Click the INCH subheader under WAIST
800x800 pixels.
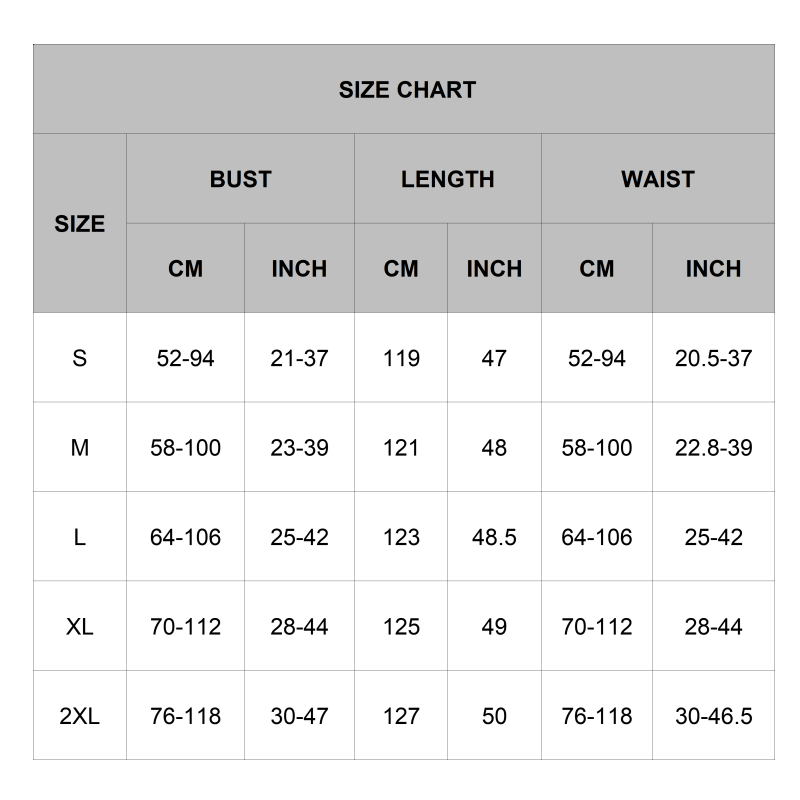tap(713, 269)
